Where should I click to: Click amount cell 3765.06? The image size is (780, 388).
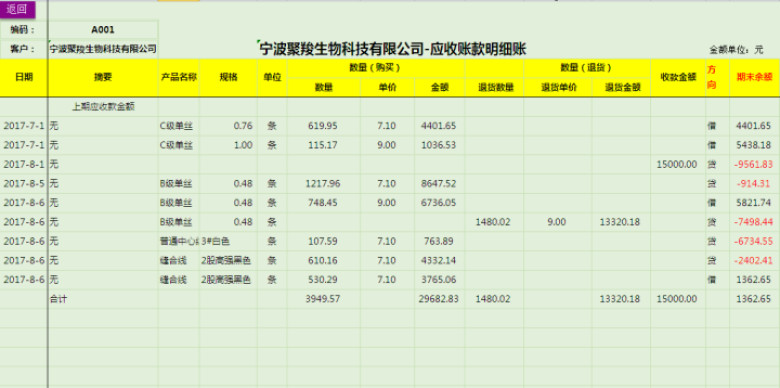point(439,280)
